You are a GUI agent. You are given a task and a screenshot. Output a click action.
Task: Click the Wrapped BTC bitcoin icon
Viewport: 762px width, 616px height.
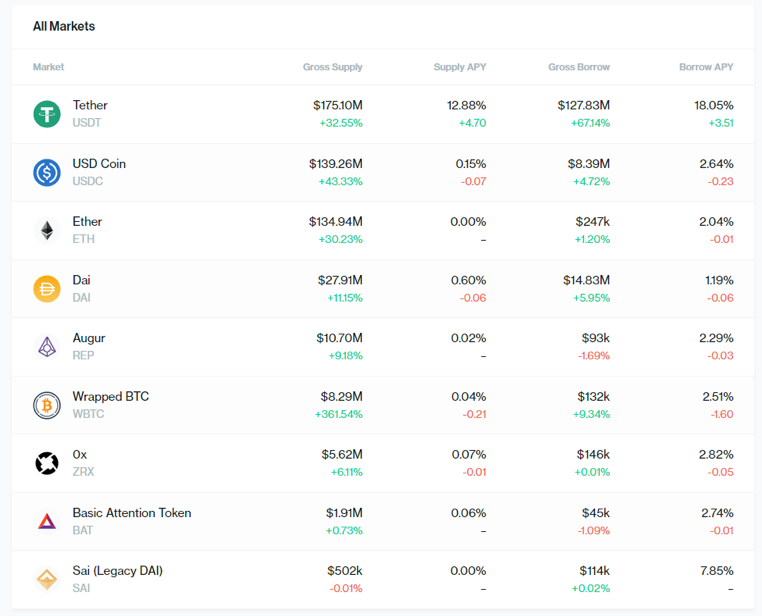tap(47, 405)
